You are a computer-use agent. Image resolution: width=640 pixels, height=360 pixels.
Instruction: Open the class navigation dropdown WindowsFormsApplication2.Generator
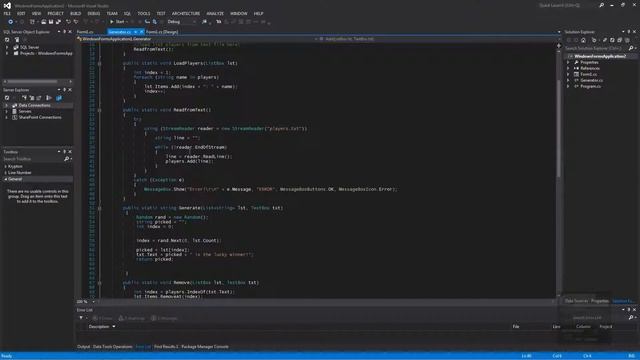click(x=196, y=39)
